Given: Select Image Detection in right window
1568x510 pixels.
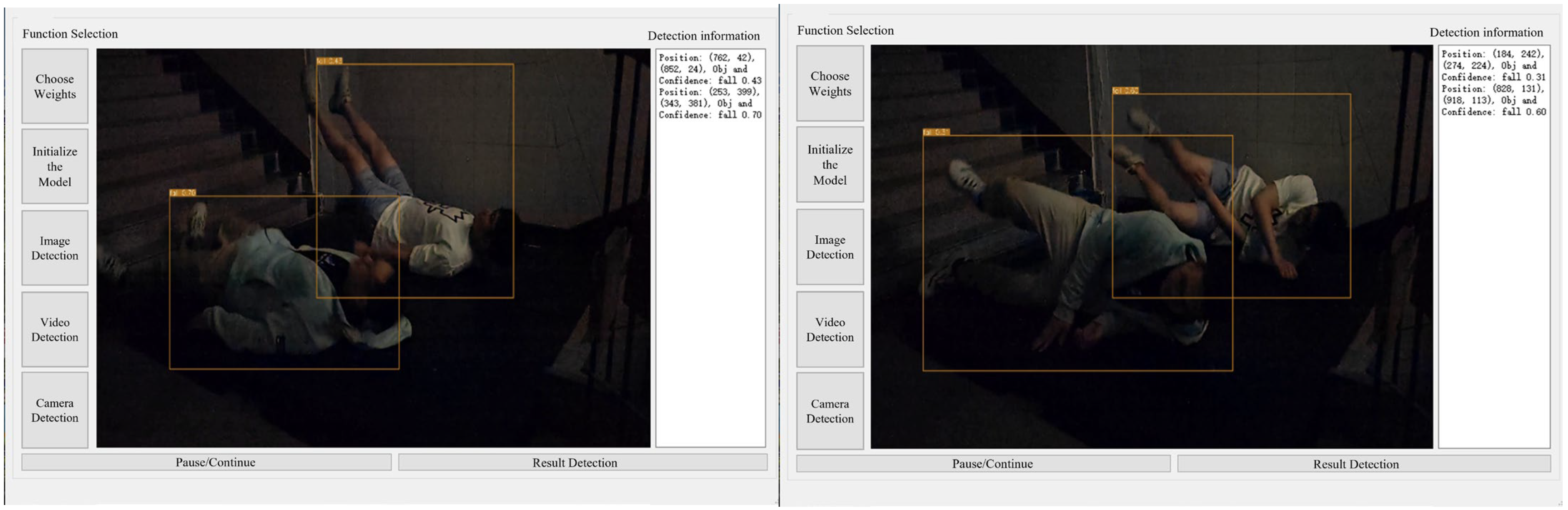Looking at the screenshot, I should pos(830,246).
